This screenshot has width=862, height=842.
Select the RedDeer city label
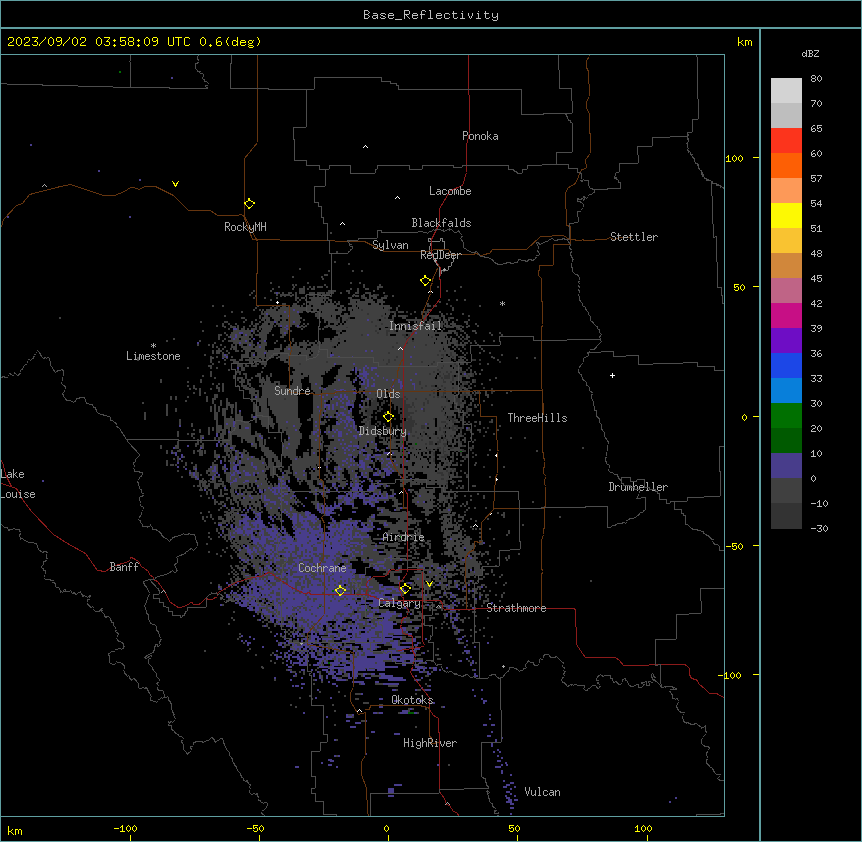pyautogui.click(x=440, y=255)
